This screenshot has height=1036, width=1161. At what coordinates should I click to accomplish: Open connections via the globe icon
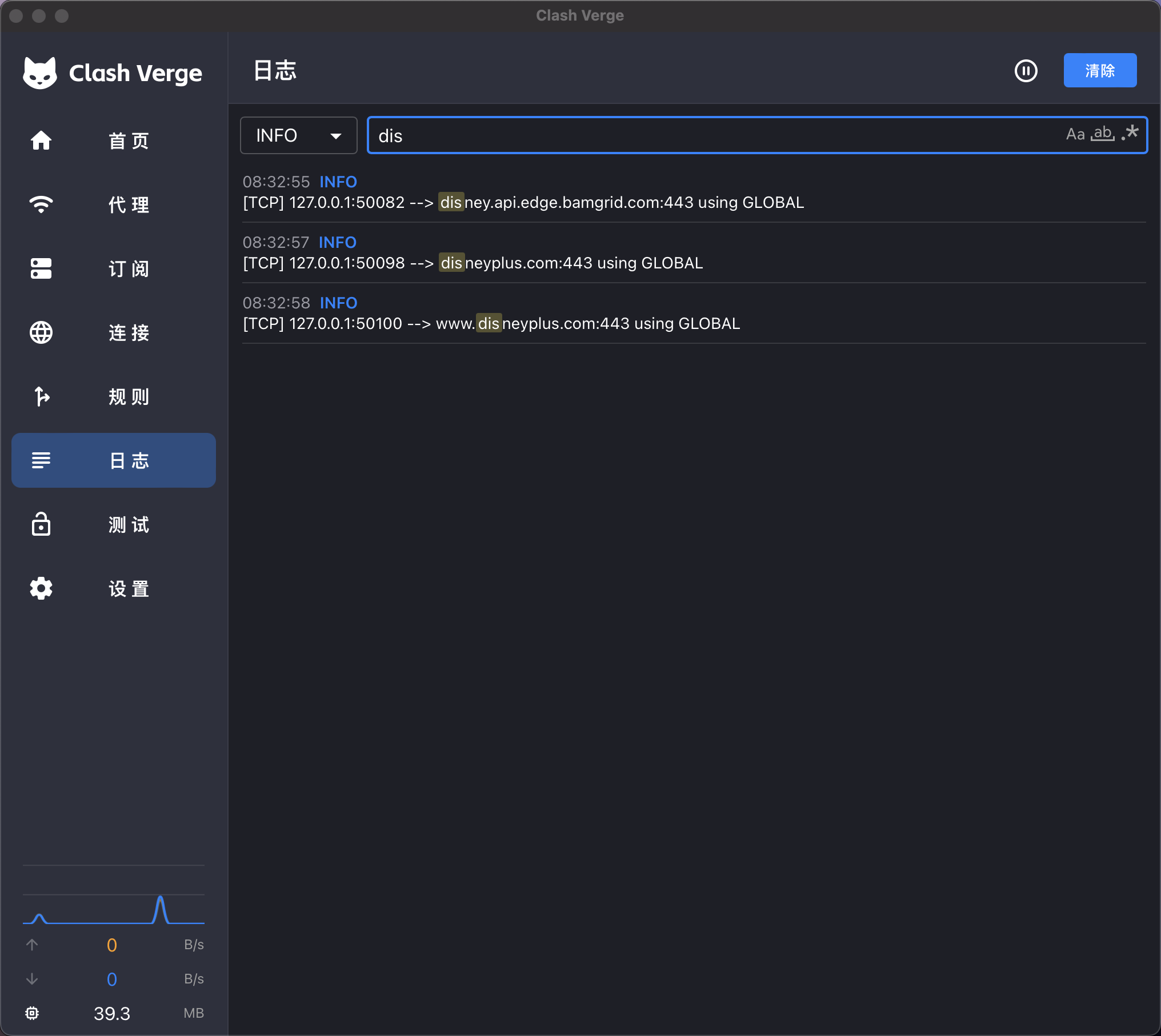pyautogui.click(x=41, y=332)
